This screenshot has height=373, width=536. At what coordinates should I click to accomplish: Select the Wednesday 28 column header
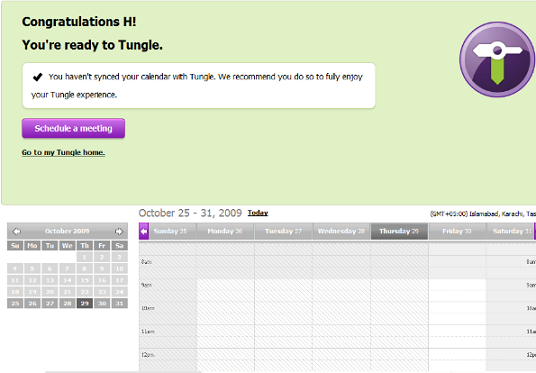point(341,231)
